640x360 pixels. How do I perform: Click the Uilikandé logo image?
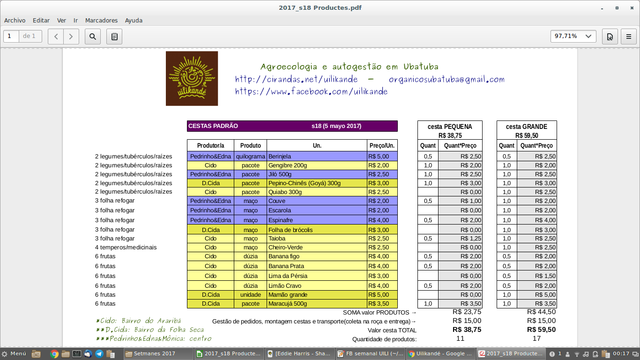192,78
